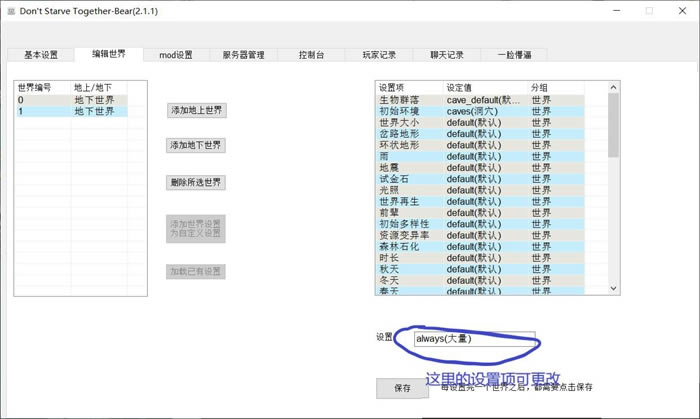This screenshot has width=700, height=419.
Task: Switch to the mod设置 tab
Action: click(176, 55)
